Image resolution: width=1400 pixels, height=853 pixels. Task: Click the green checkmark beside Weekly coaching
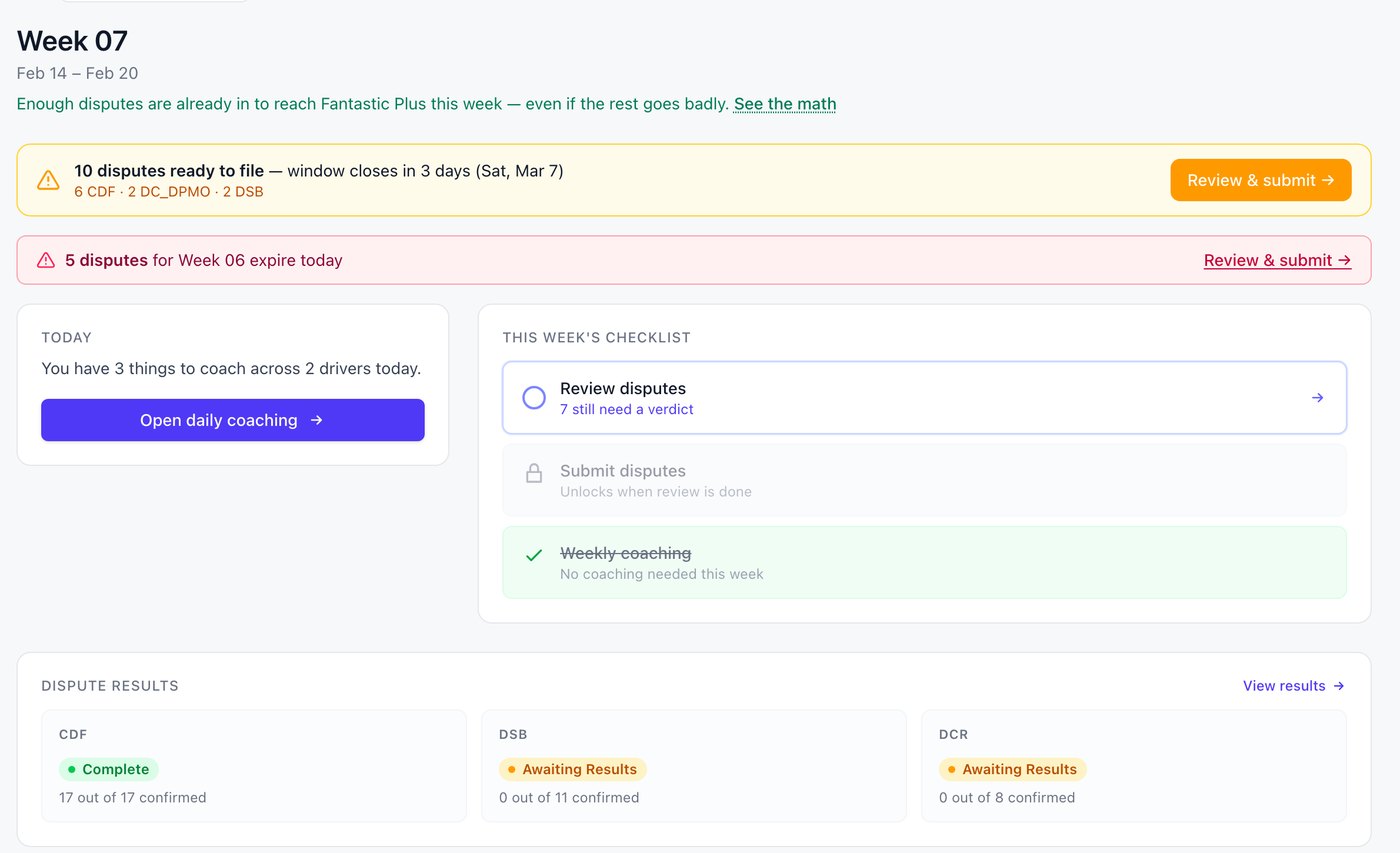click(534, 554)
